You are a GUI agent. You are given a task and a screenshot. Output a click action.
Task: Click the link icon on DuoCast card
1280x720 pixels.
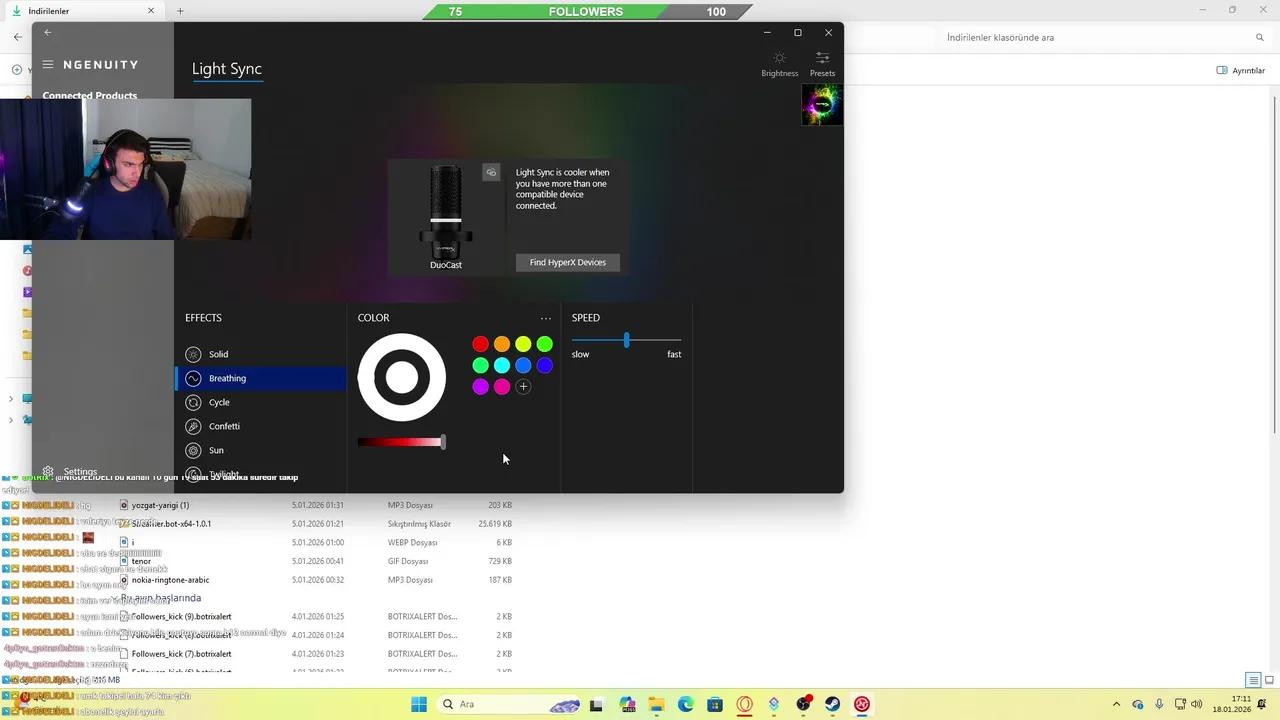point(491,173)
